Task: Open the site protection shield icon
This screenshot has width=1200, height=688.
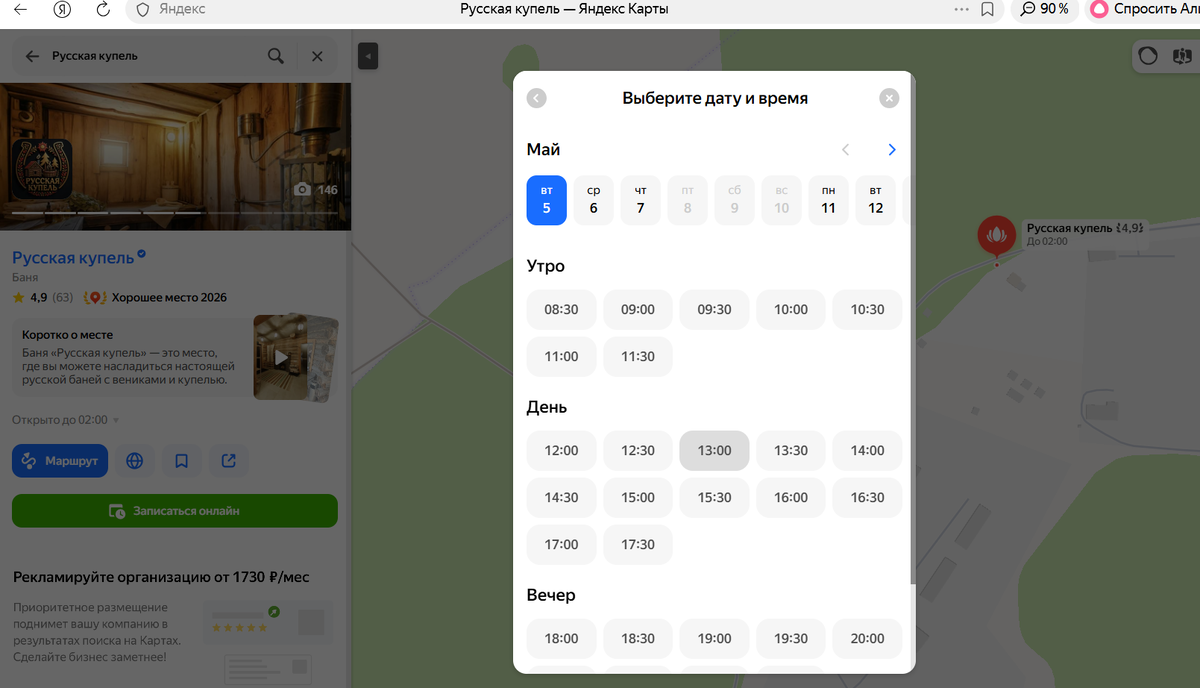Action: pos(143,9)
